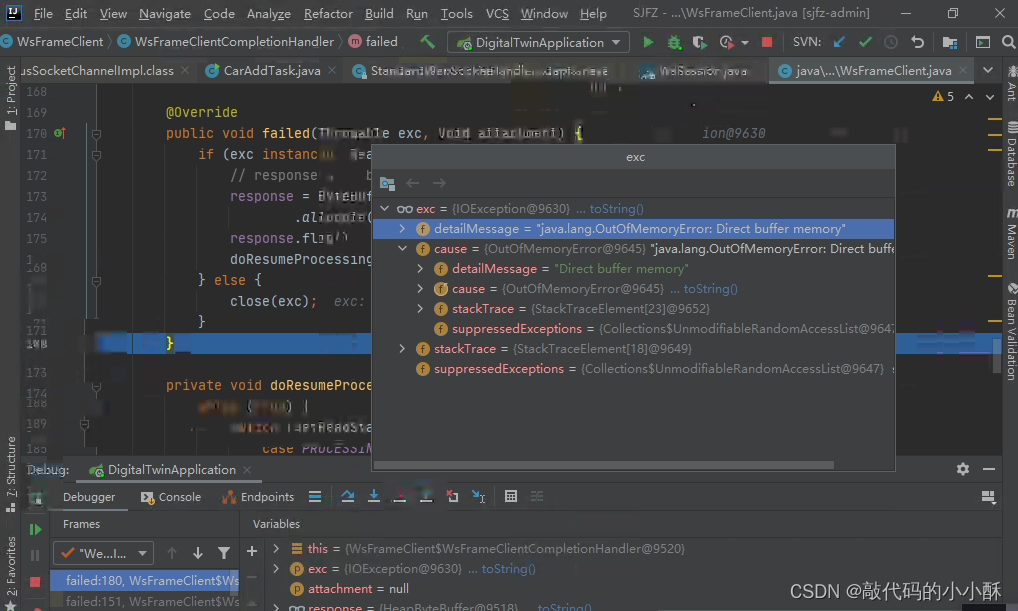Click the Build project hammer icon
1018x611 pixels.
coord(427,42)
